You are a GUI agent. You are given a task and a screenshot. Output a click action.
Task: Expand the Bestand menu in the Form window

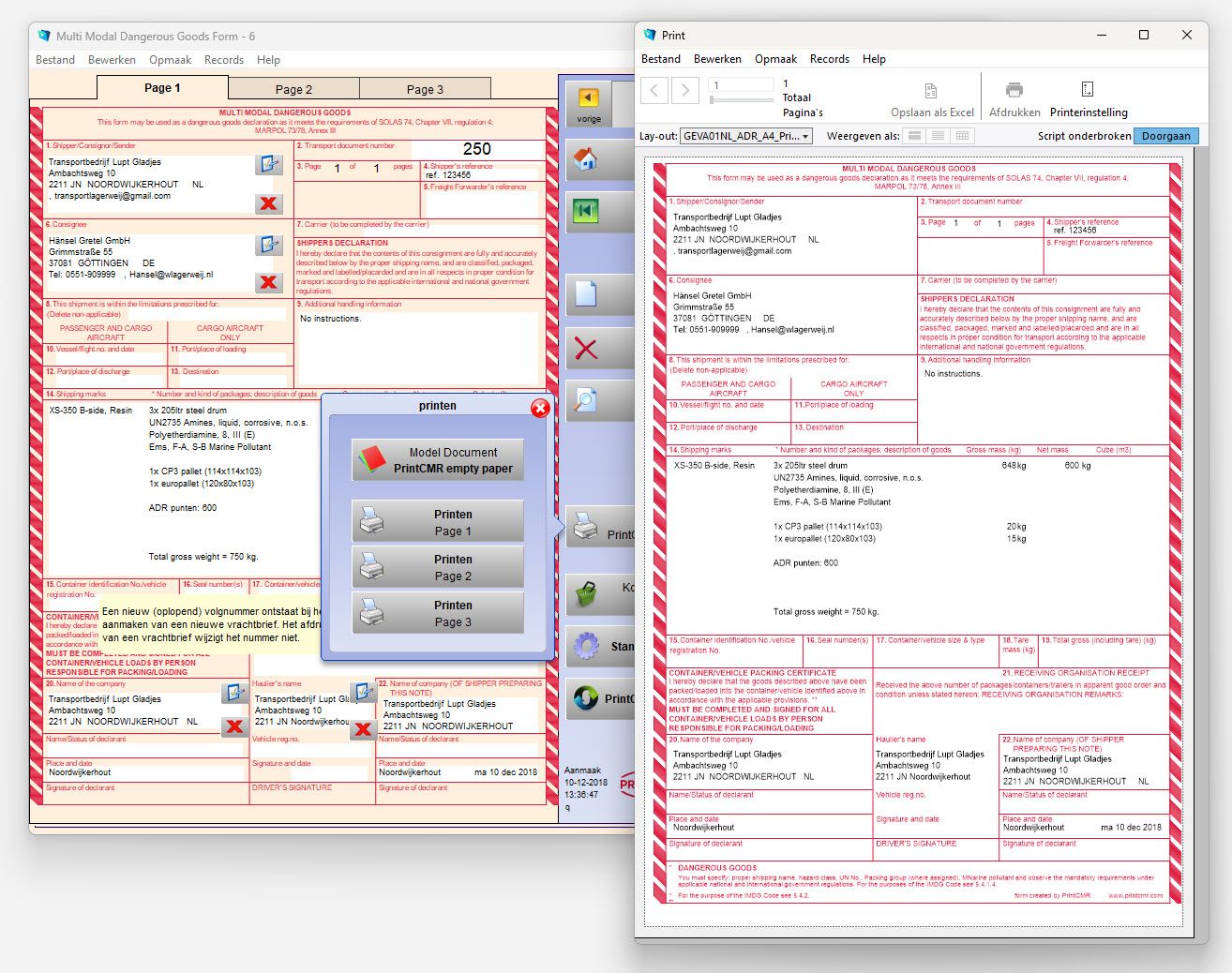(x=55, y=60)
